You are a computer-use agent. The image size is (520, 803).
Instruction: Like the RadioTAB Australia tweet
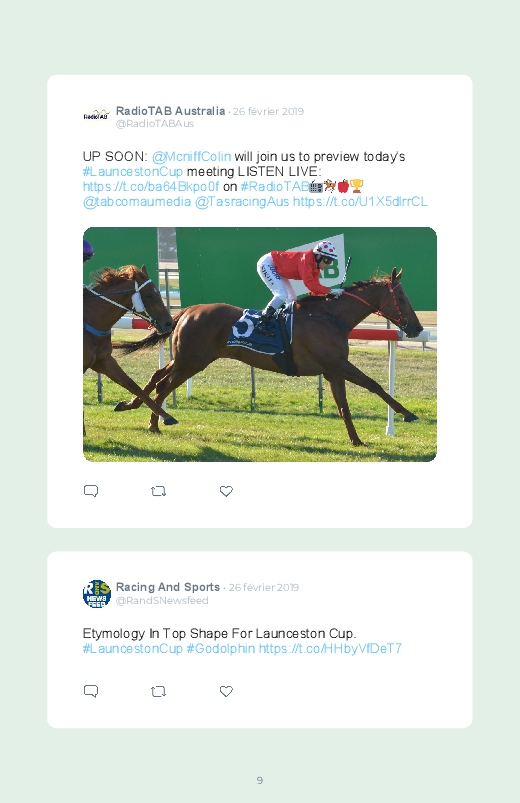click(226, 491)
